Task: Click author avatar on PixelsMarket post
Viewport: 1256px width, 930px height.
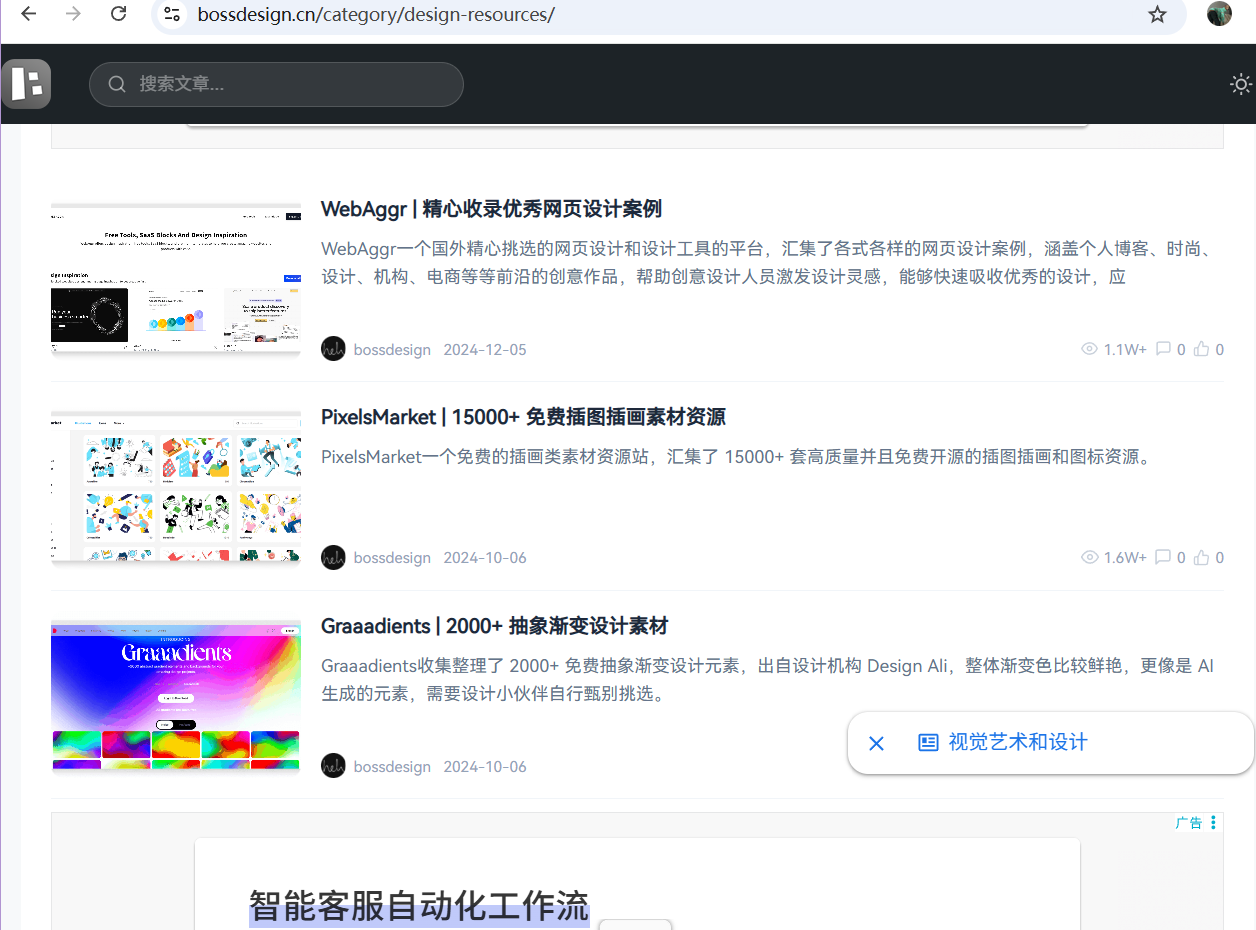Action: (333, 557)
